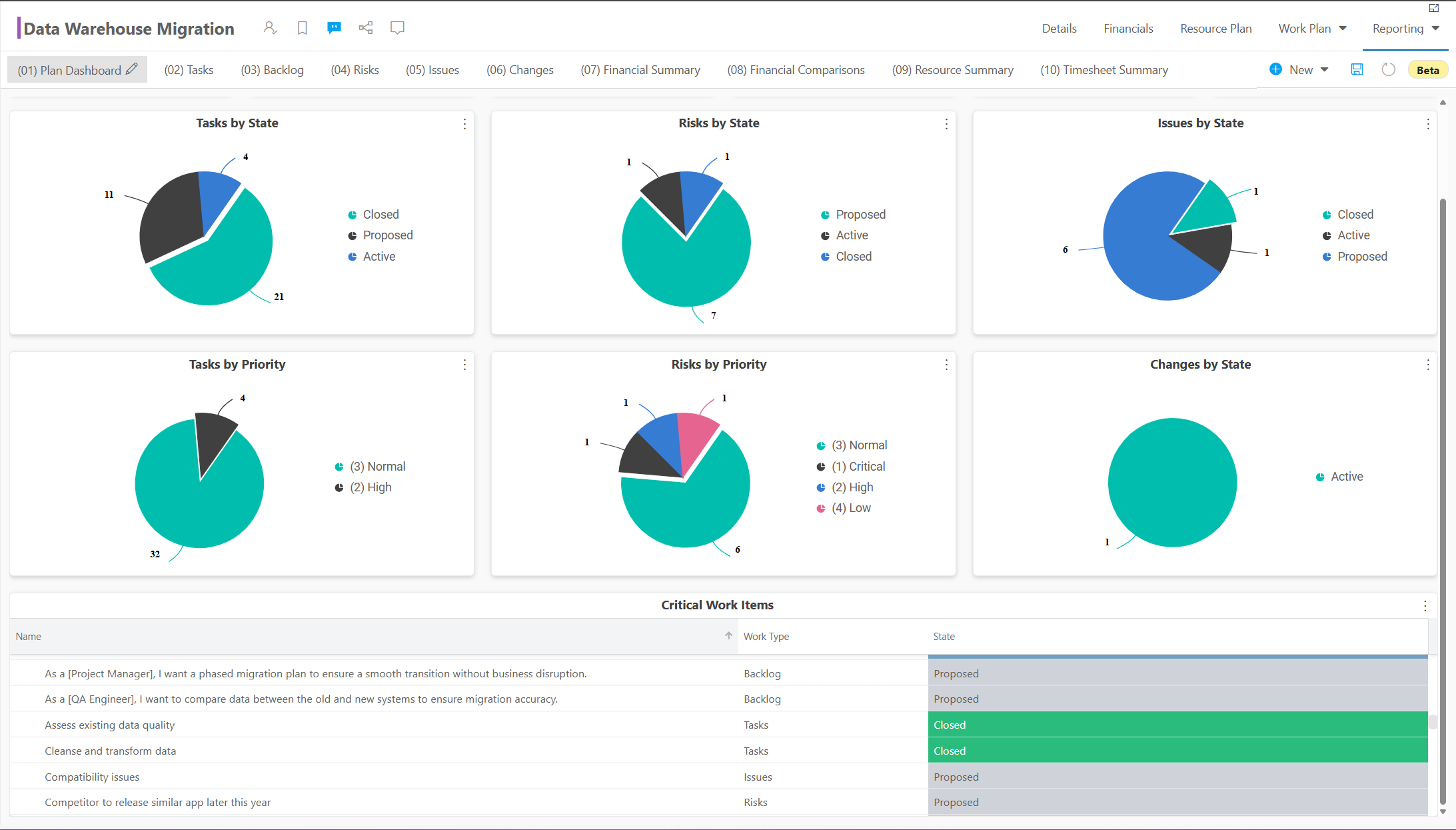
Task: Open the Risks by Priority options menu
Action: tap(946, 365)
